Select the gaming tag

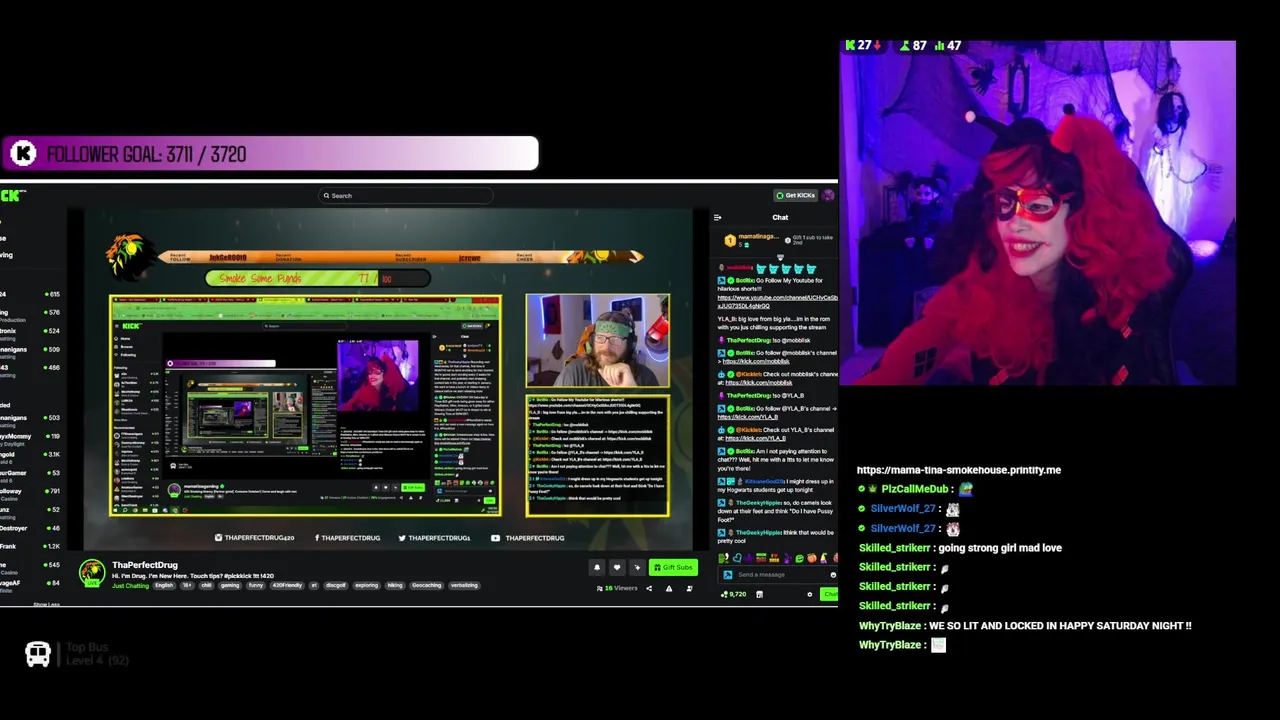(230, 586)
